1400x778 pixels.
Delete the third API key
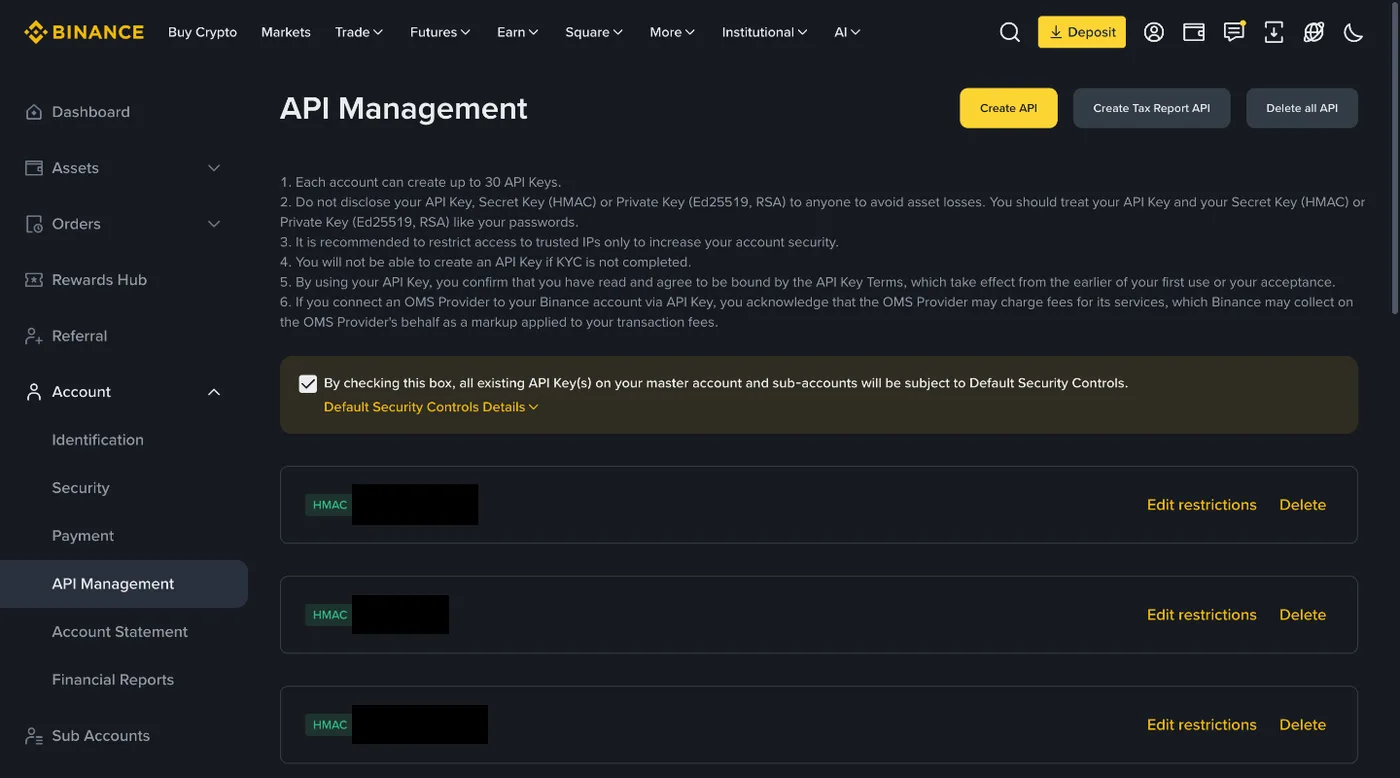[x=1303, y=725]
